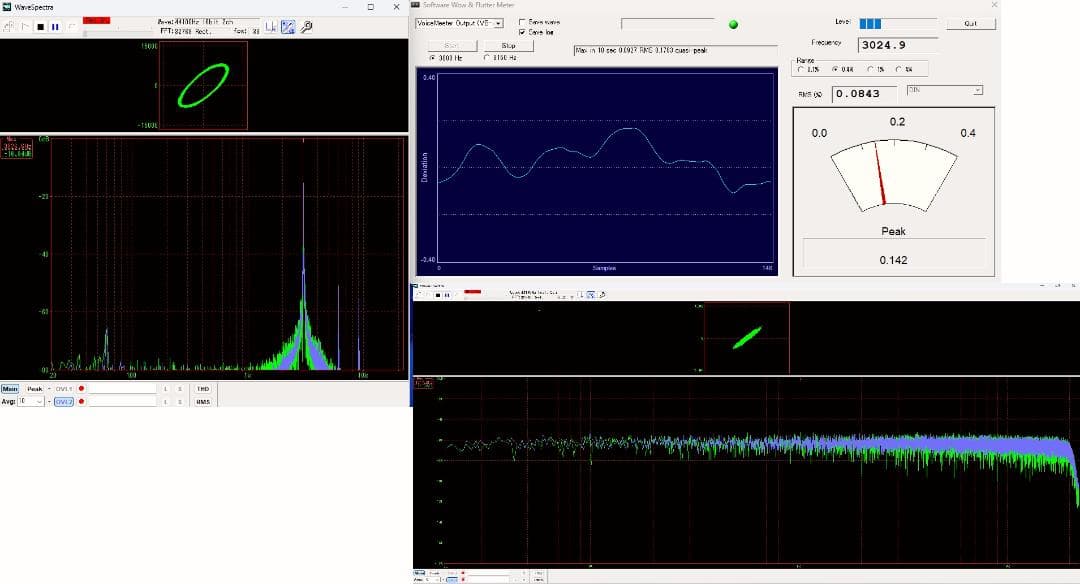Select Main tab in second WaveSpectra window
This screenshot has height=584, width=1080.
pyautogui.click(x=419, y=573)
